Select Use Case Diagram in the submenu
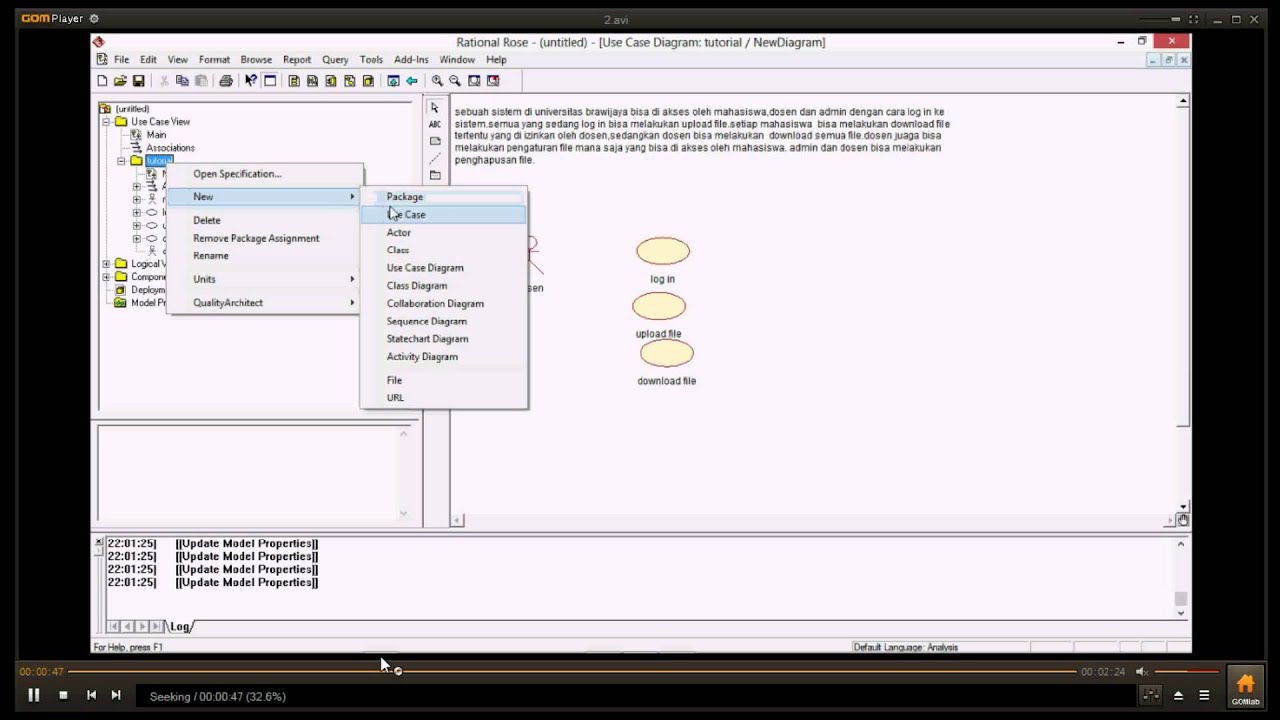The image size is (1280, 720). [443, 268]
